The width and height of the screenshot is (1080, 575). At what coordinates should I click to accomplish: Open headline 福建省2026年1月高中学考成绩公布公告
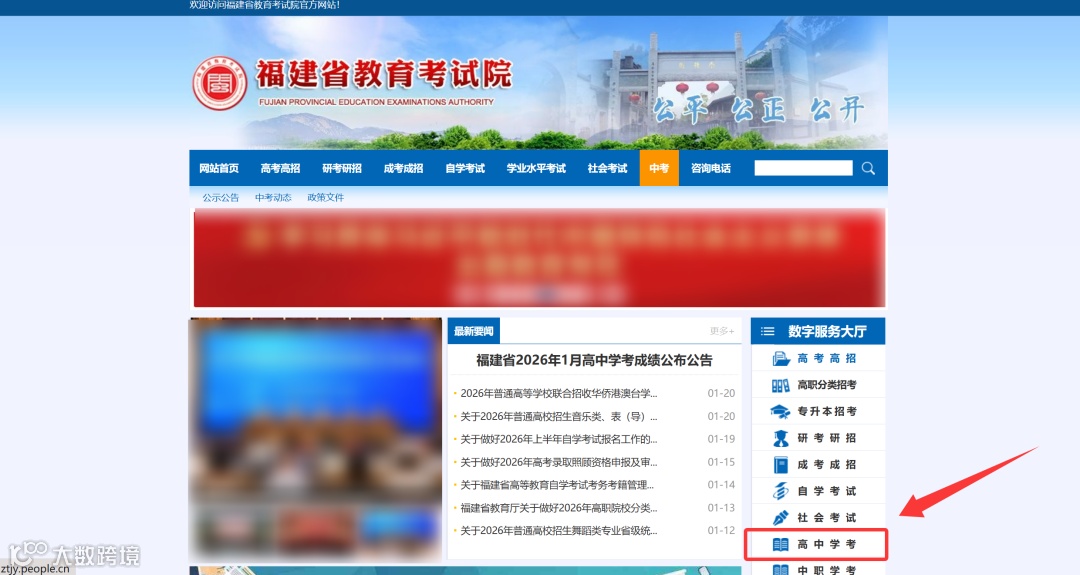pyautogui.click(x=594, y=360)
